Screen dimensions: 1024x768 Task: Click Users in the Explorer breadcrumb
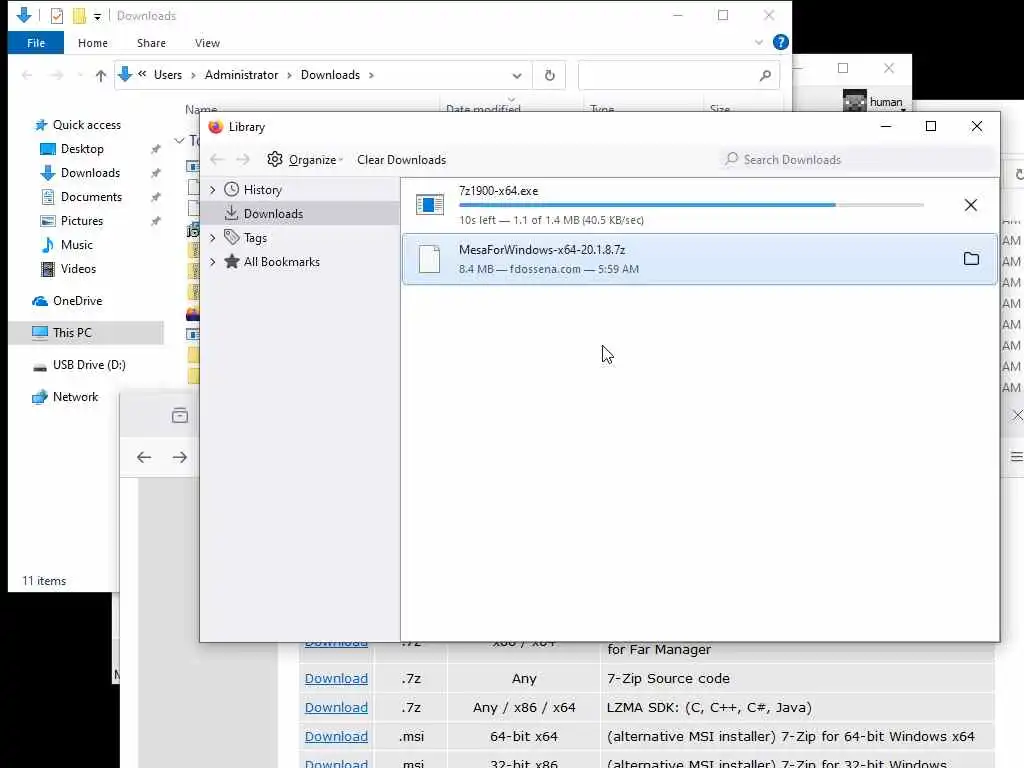(168, 74)
